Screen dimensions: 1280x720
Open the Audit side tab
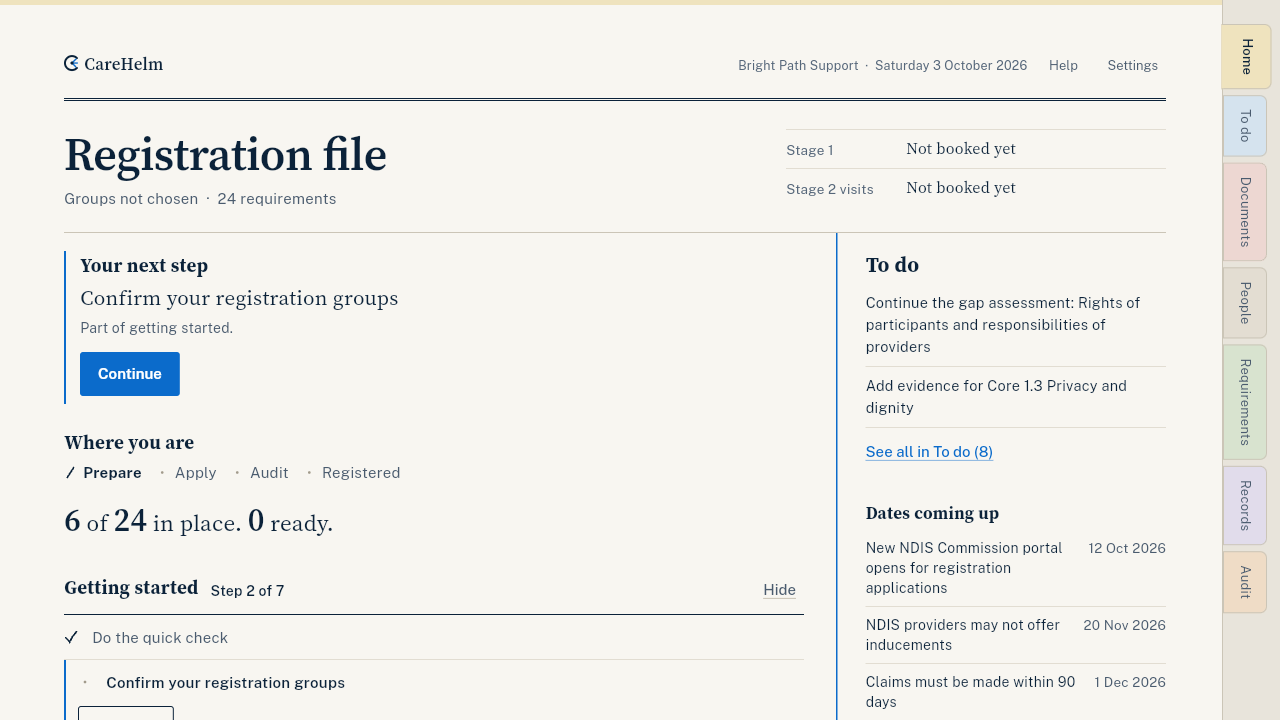pyautogui.click(x=1245, y=582)
